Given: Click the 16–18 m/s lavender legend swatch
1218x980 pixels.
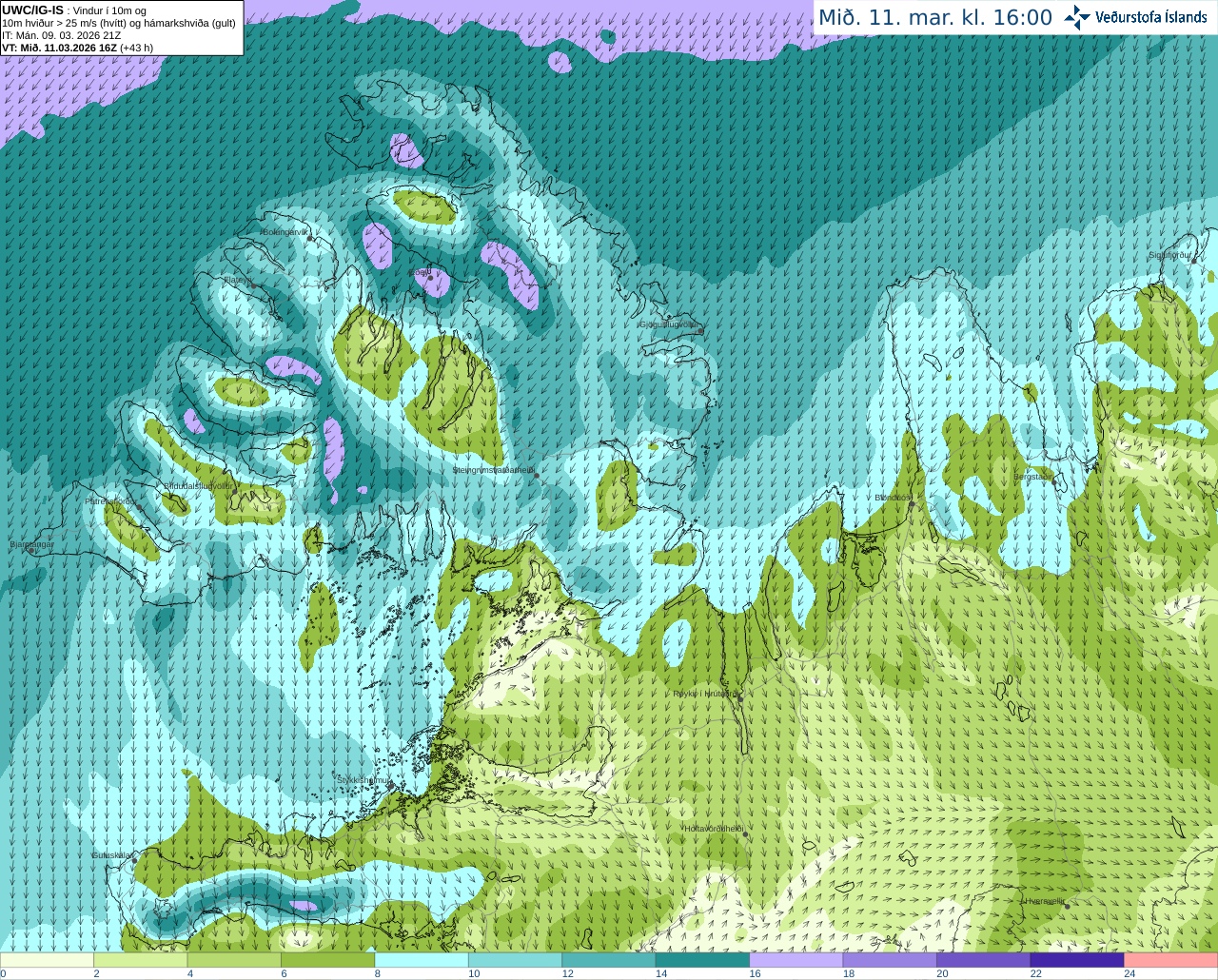Looking at the screenshot, I should [x=796, y=959].
